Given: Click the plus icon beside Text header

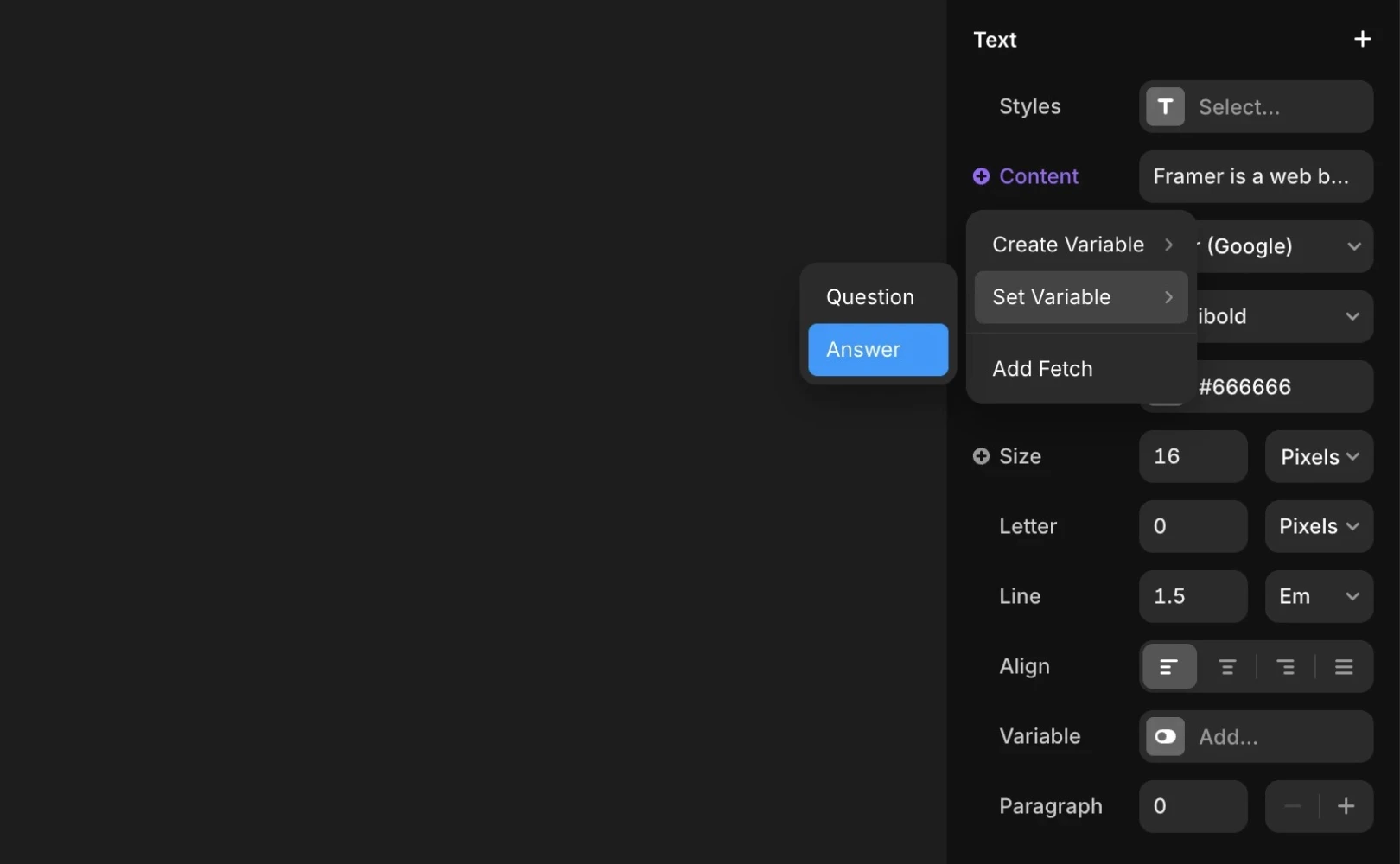Looking at the screenshot, I should [1362, 39].
